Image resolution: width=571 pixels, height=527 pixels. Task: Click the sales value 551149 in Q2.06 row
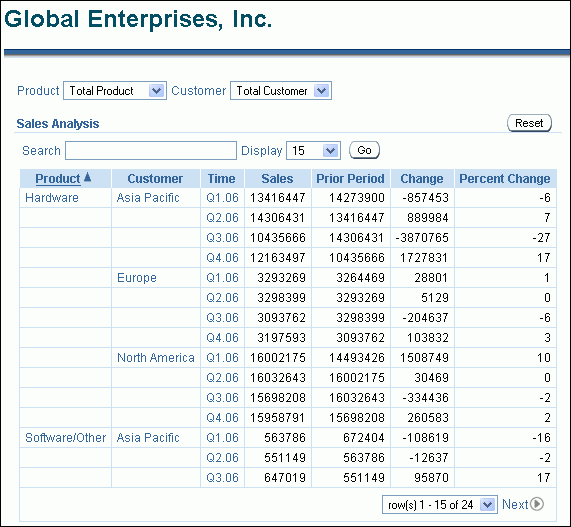pos(285,457)
